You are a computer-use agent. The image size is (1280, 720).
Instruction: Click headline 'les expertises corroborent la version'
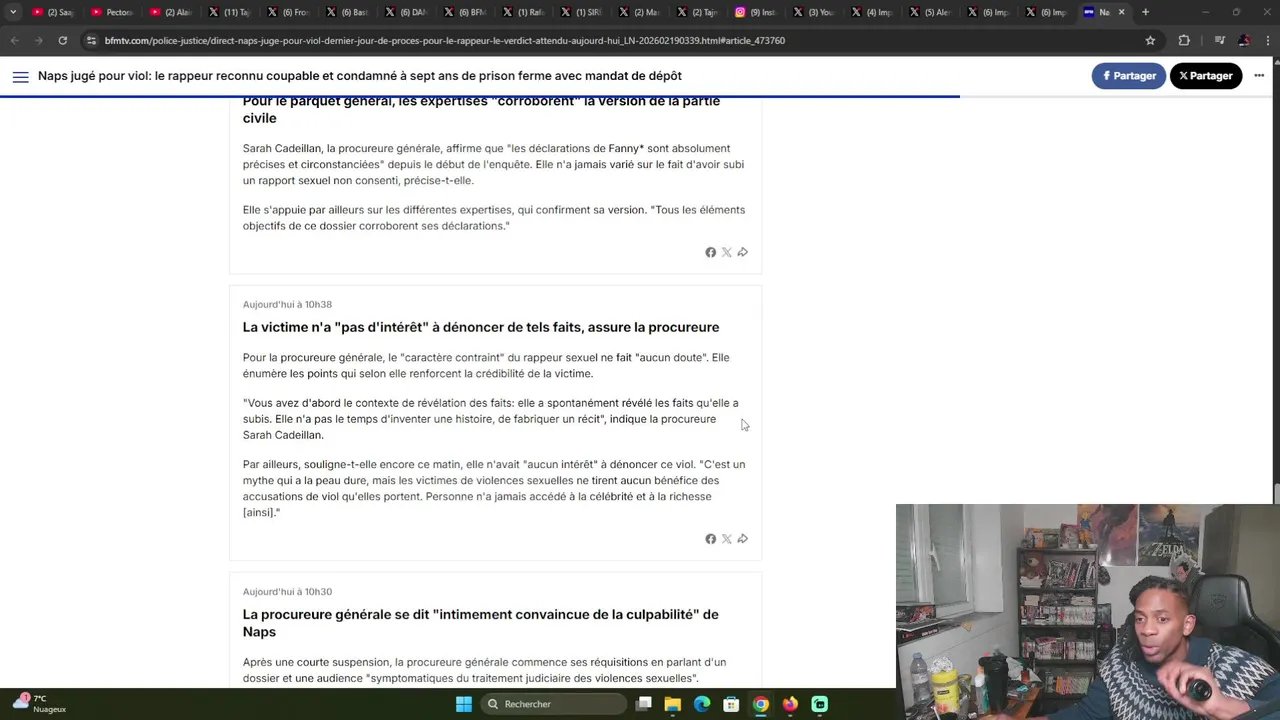point(481,109)
